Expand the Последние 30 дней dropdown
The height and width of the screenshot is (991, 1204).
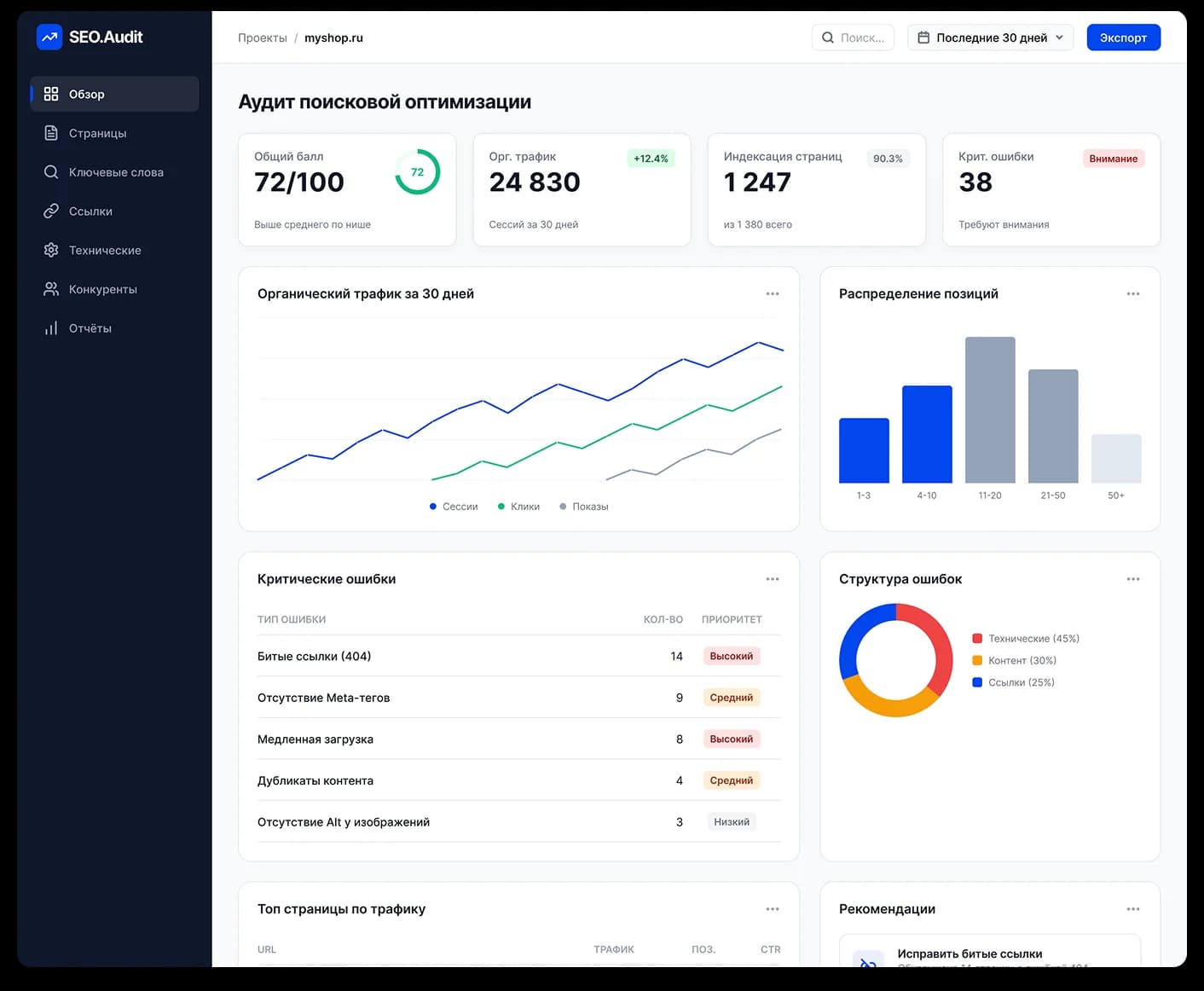pos(990,38)
